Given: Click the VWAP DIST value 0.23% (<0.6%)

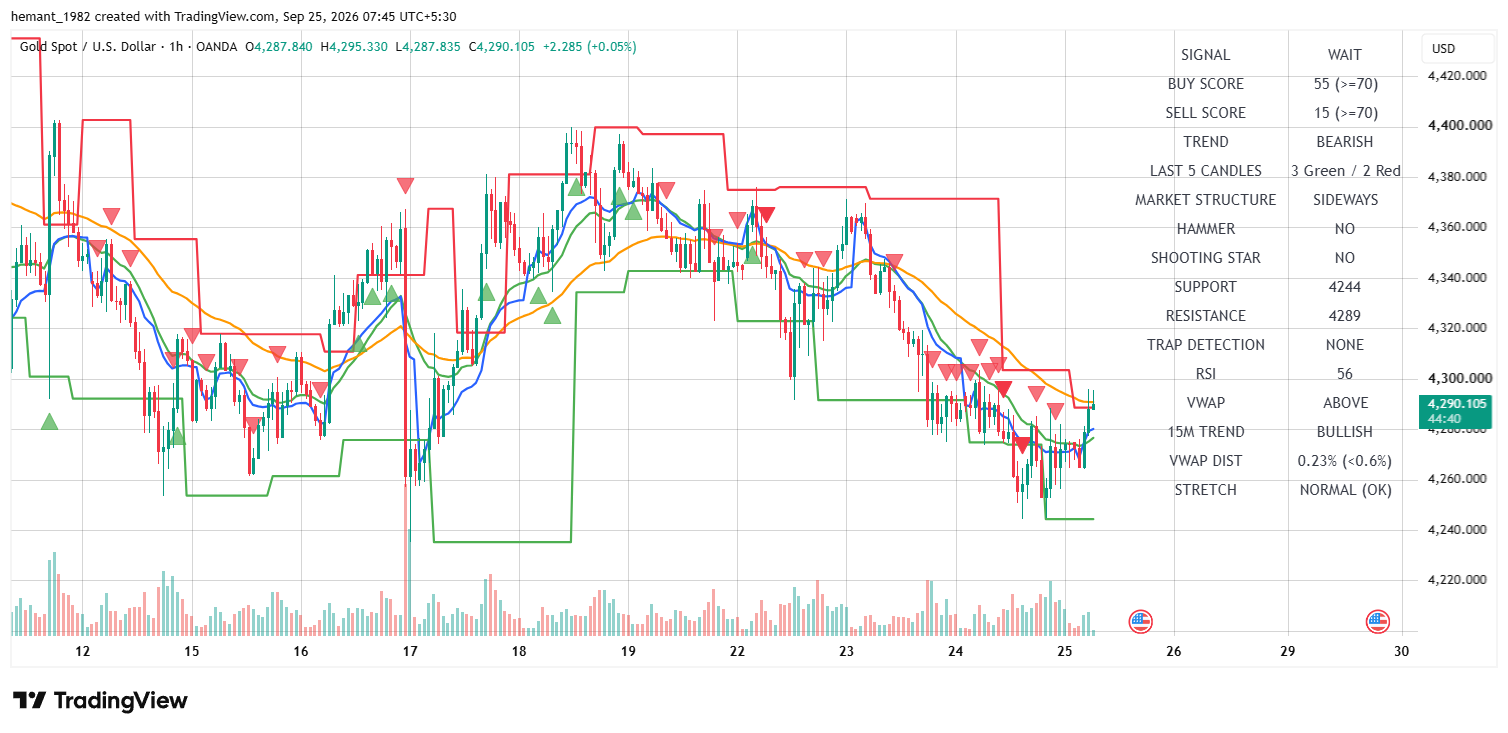Looking at the screenshot, I should [1345, 461].
